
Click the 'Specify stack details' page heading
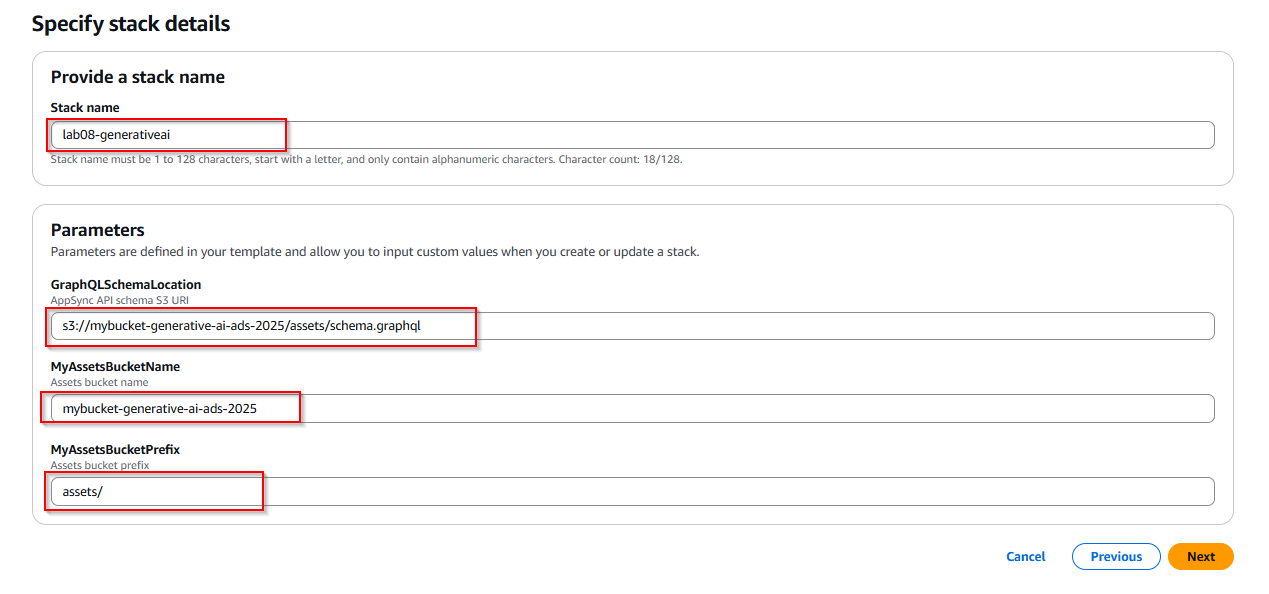click(131, 24)
